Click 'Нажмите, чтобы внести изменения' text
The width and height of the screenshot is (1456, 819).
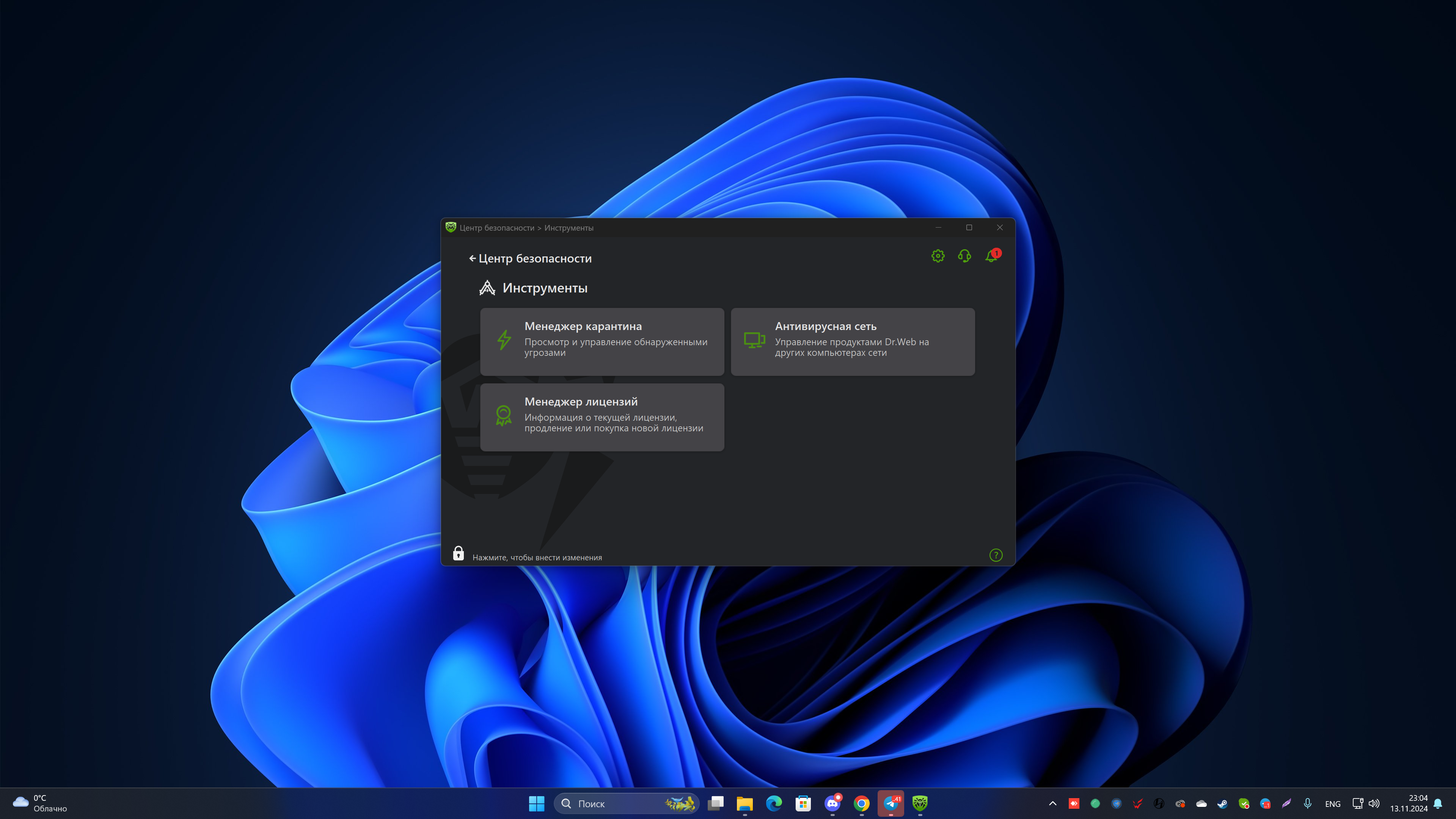pyautogui.click(x=537, y=557)
